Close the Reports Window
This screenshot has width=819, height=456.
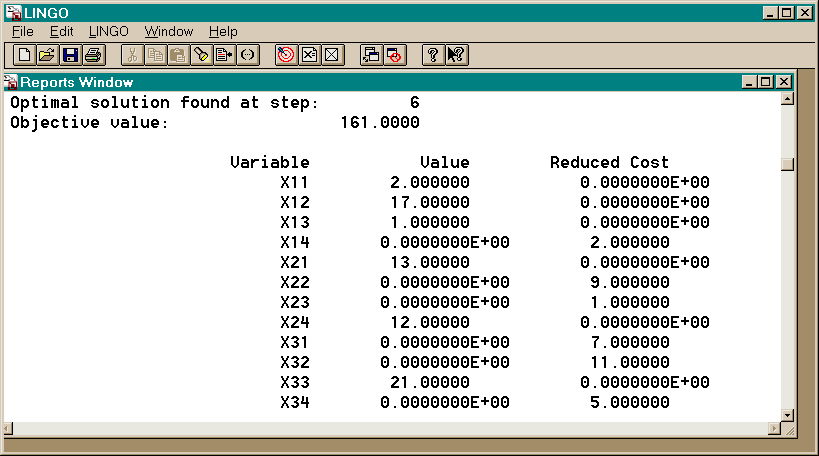[x=784, y=82]
